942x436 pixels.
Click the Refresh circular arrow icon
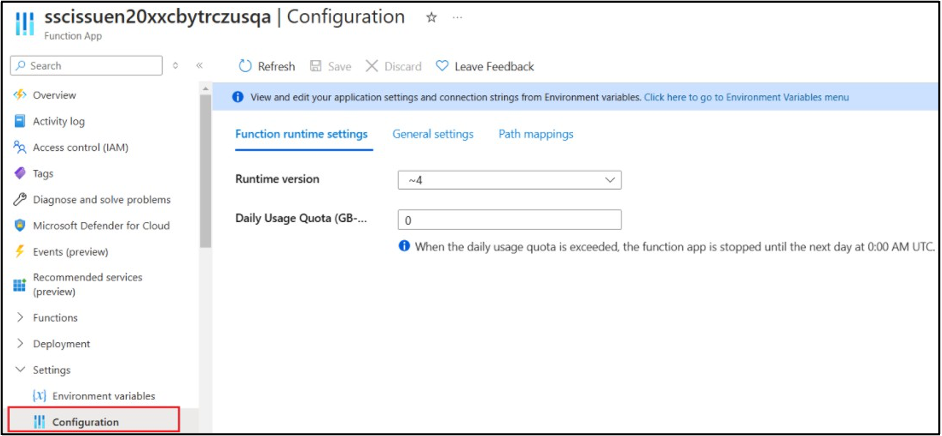[x=245, y=66]
